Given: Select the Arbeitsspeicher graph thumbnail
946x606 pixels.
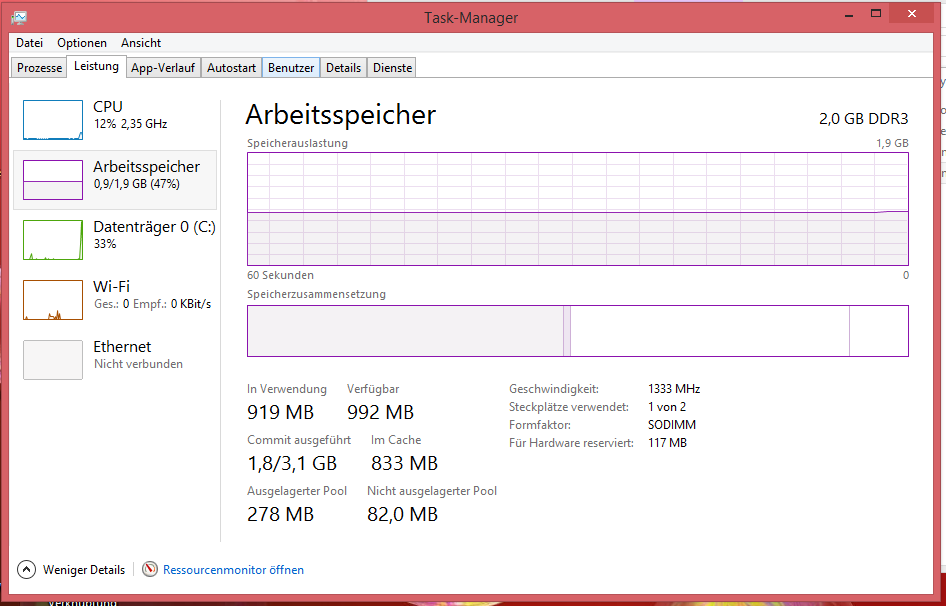Looking at the screenshot, I should (x=53, y=179).
